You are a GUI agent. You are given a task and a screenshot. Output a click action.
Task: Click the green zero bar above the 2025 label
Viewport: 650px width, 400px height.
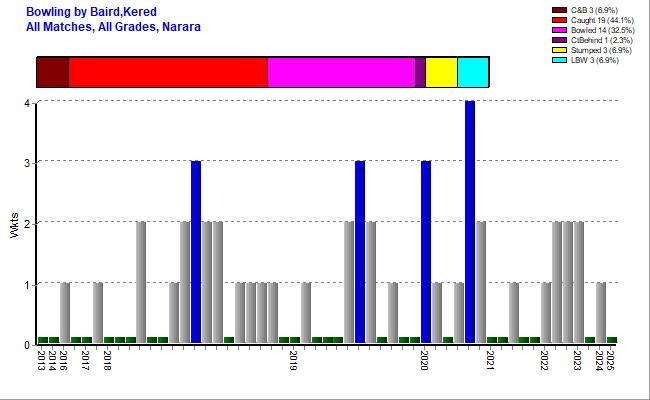tap(612, 340)
